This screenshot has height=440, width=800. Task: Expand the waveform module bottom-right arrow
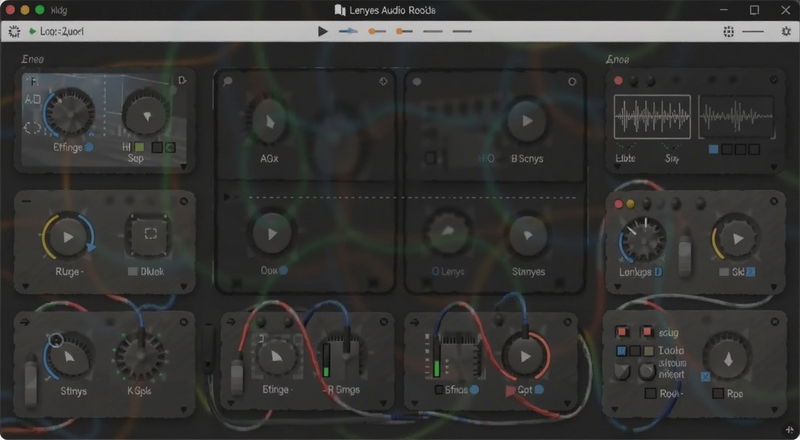[774, 167]
